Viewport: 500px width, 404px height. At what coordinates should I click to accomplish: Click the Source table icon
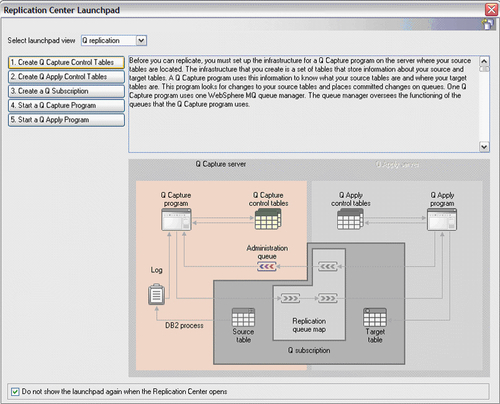243,317
